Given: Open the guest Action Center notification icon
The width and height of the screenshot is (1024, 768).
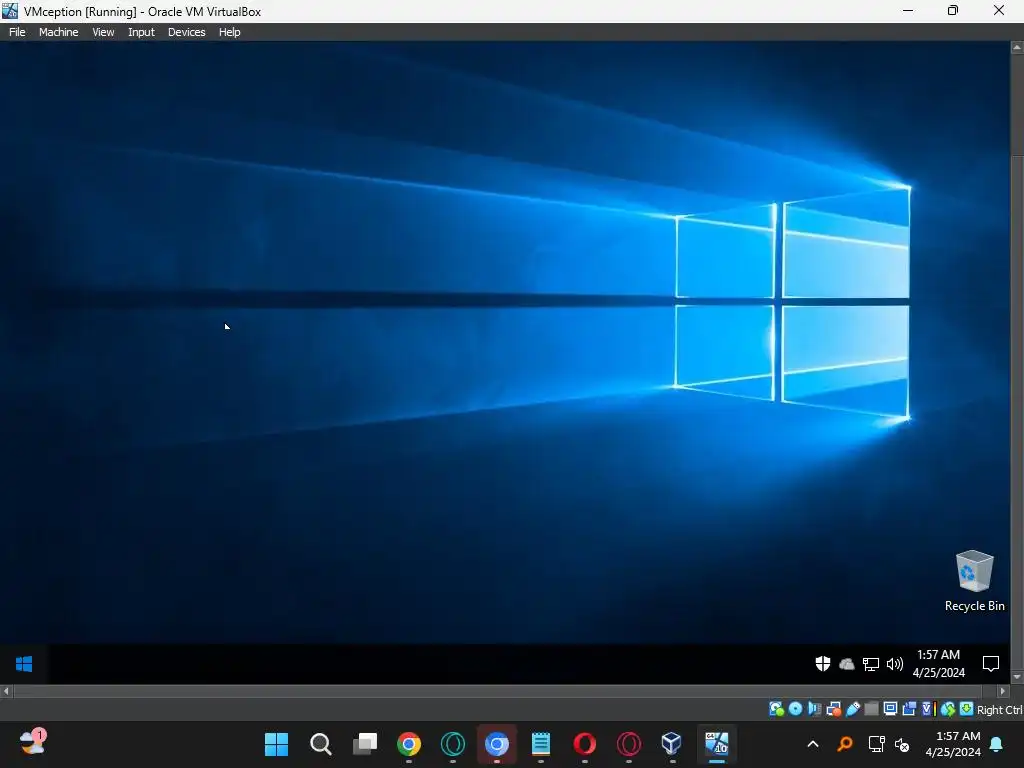Looking at the screenshot, I should [x=991, y=664].
